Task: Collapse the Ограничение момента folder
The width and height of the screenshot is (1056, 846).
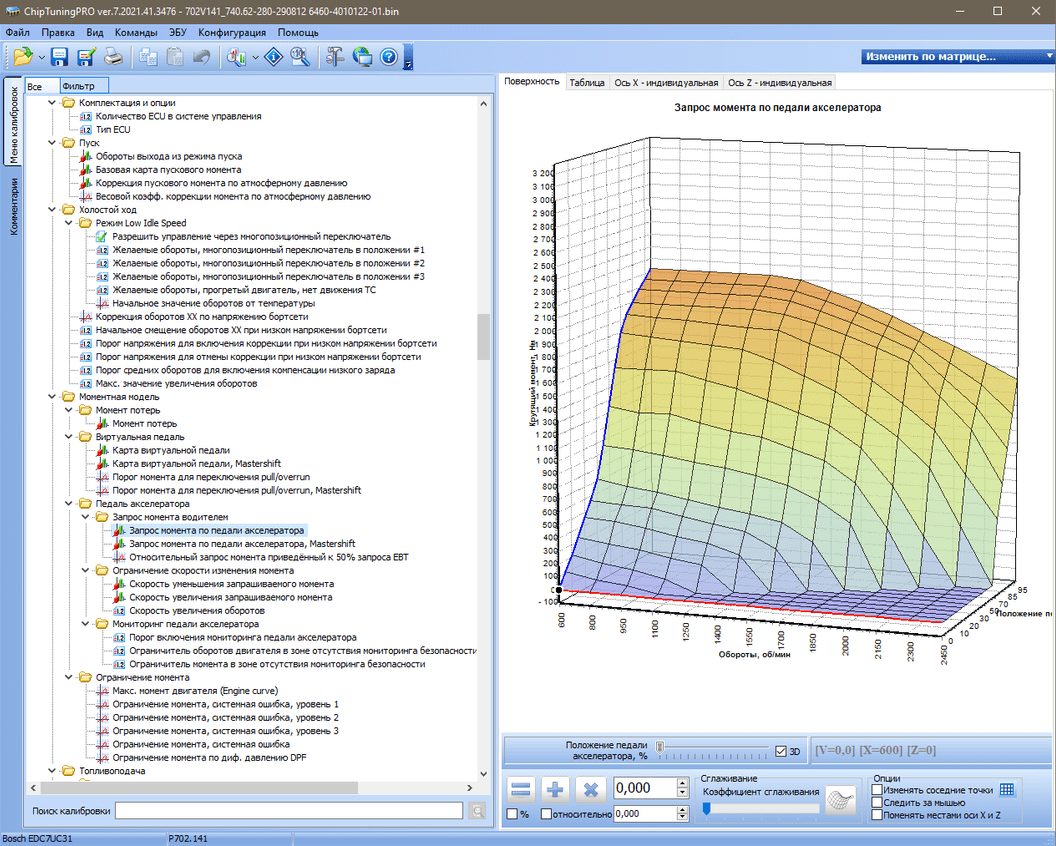Action: 69,678
